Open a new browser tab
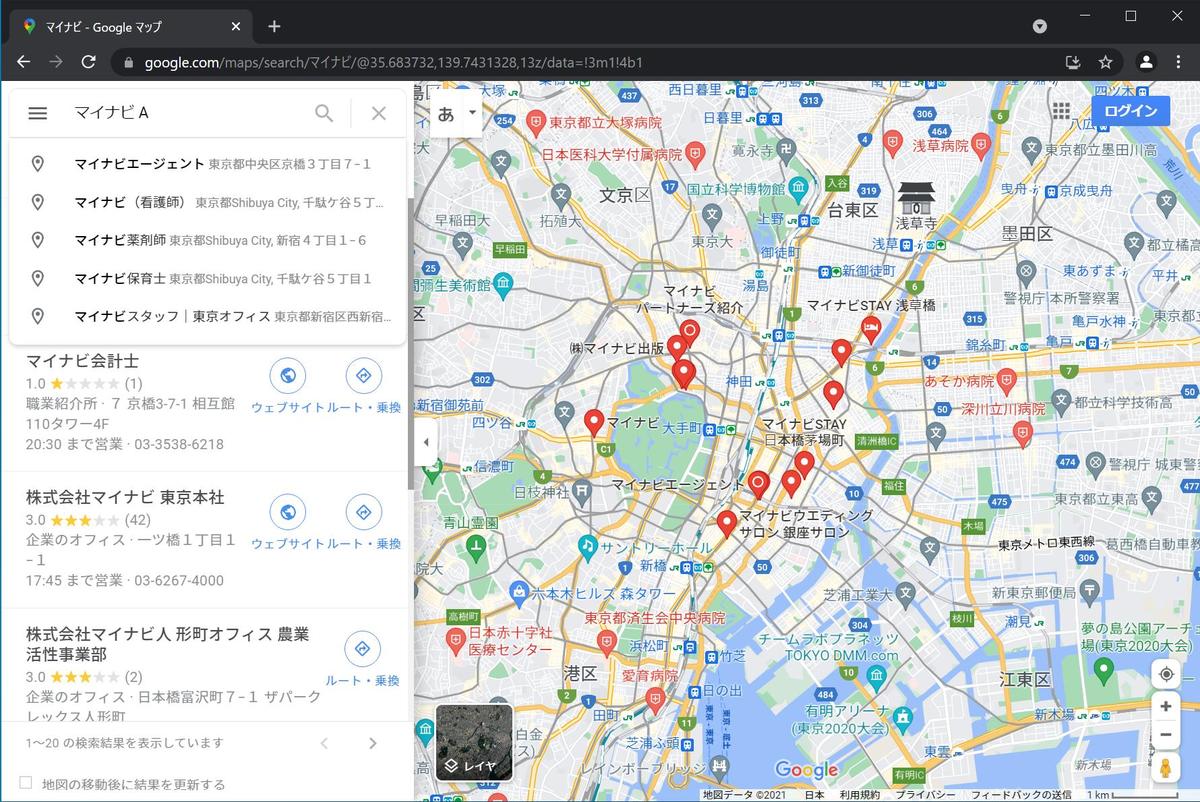The height and width of the screenshot is (802, 1200). 274,26
